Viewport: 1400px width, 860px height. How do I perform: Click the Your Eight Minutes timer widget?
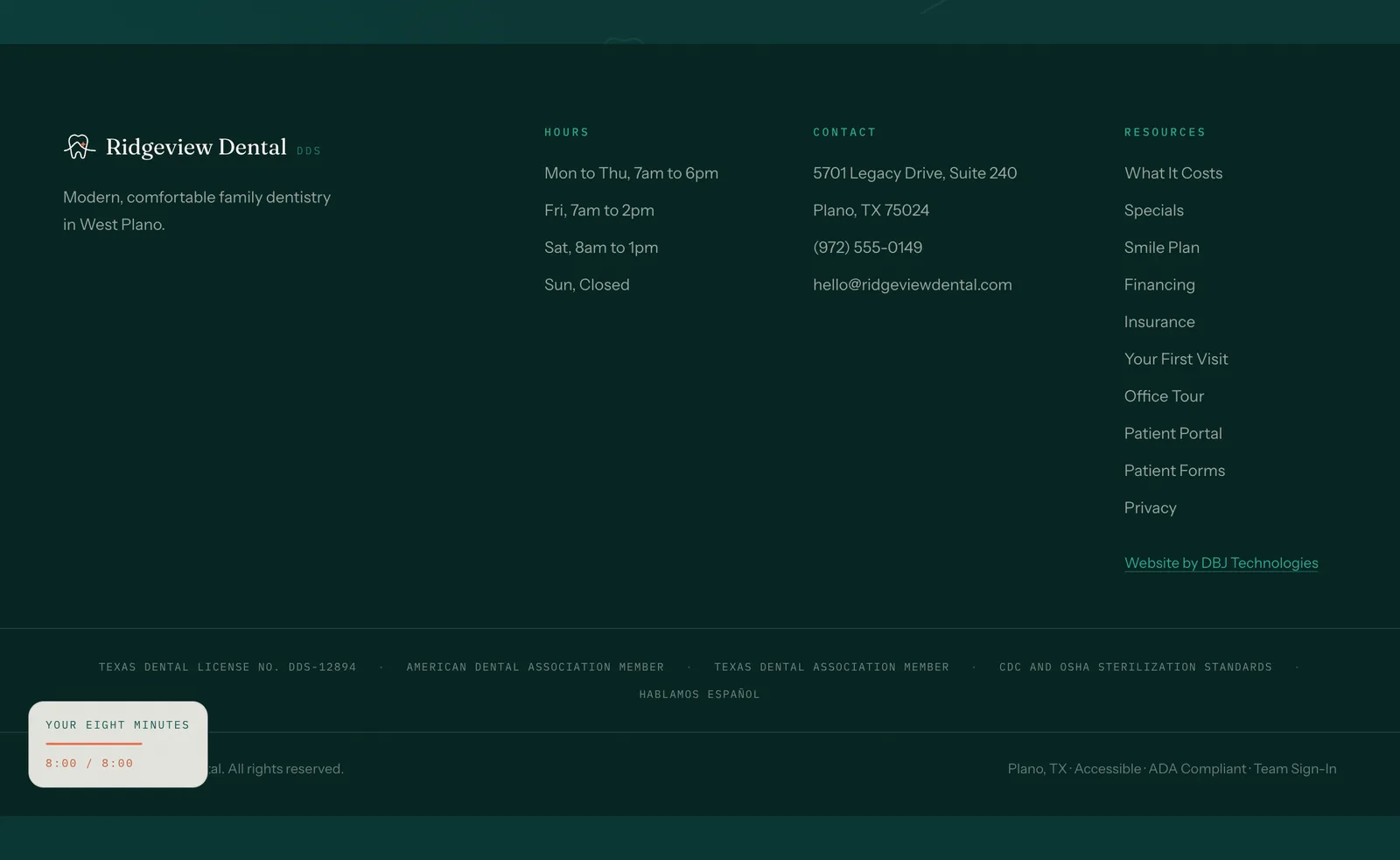pyautogui.click(x=118, y=745)
